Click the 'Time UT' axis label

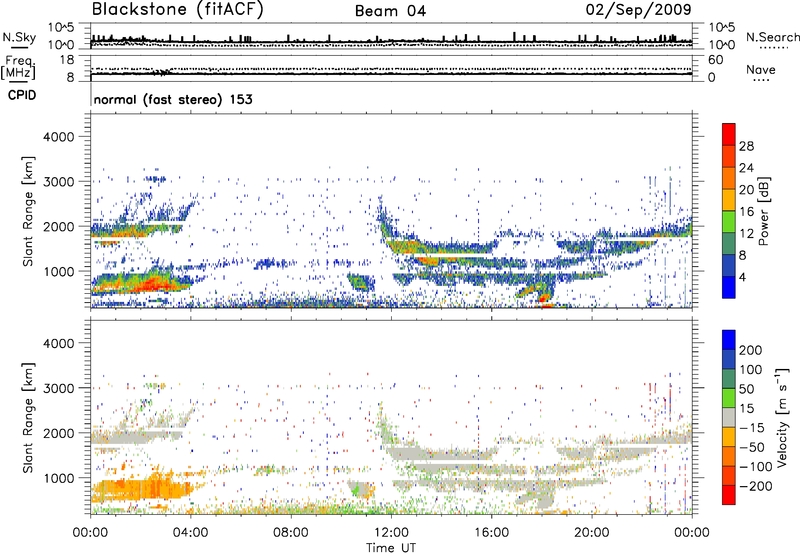[x=391, y=547]
